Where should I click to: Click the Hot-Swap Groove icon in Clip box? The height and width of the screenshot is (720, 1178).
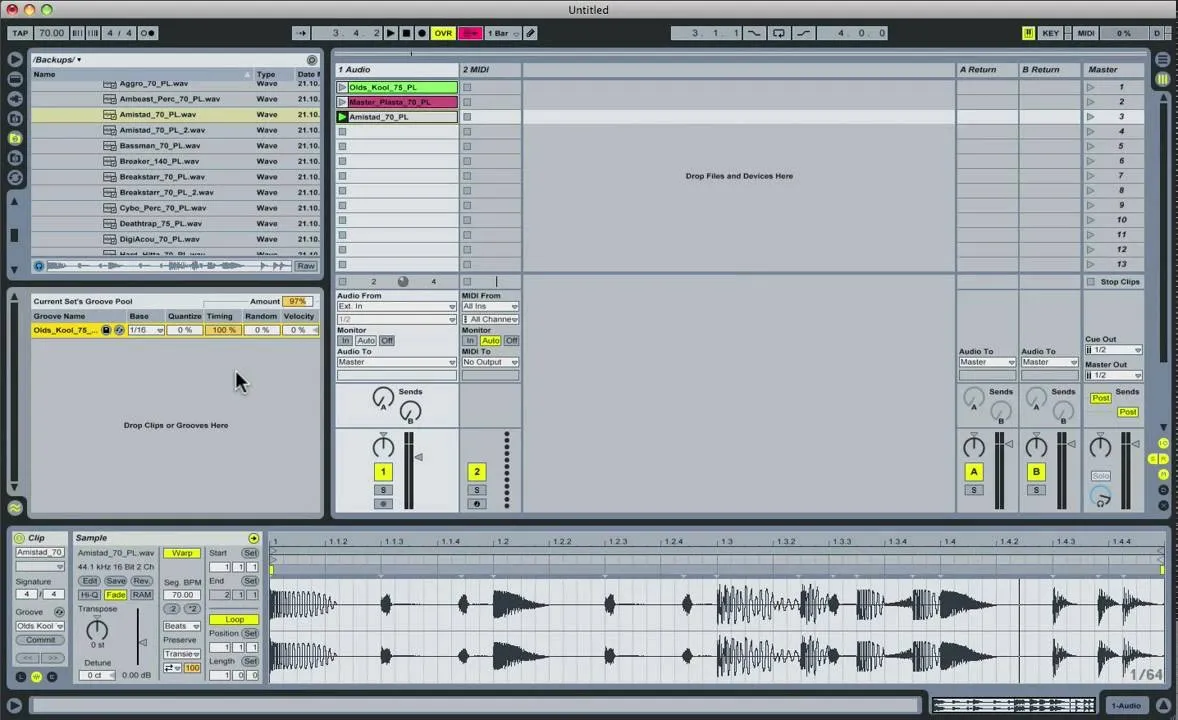point(59,612)
